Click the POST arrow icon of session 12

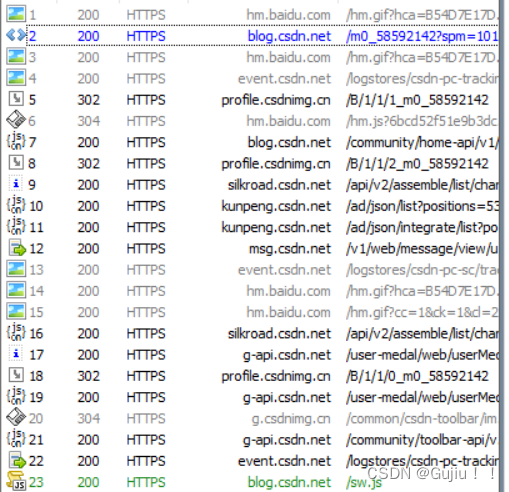[17, 248]
